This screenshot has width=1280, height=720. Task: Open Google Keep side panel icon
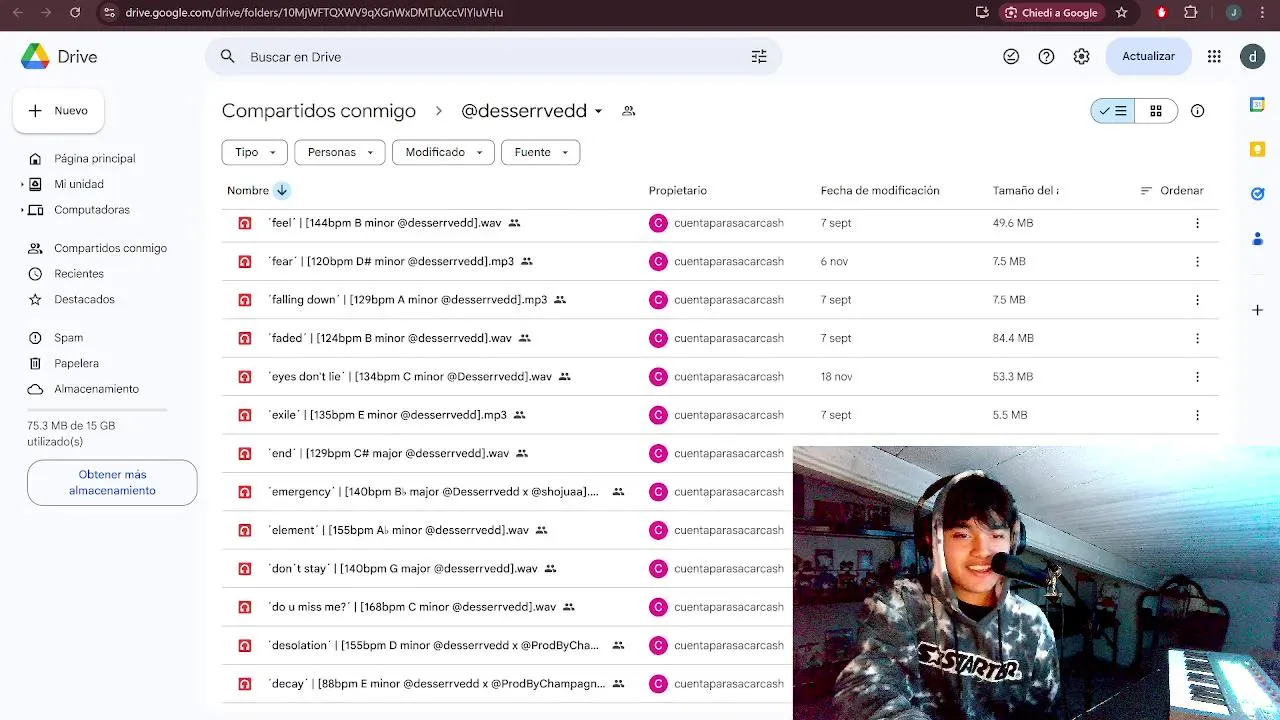click(1258, 149)
